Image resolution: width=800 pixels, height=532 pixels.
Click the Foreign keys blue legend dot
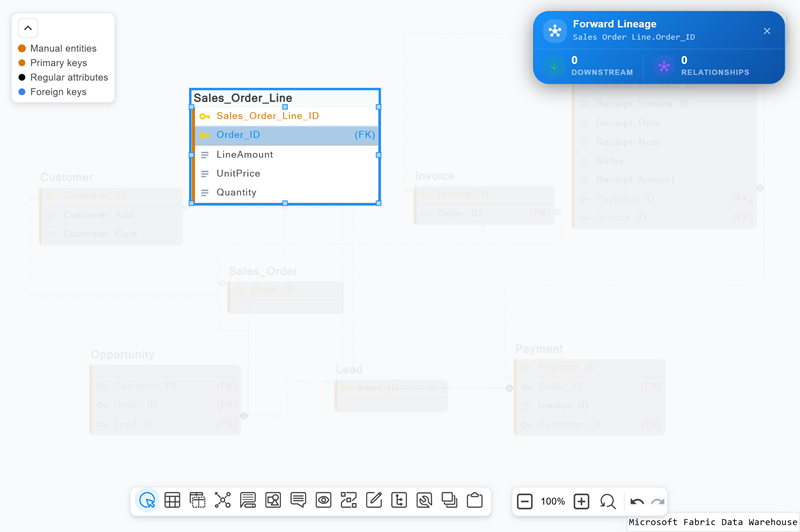click(22, 92)
